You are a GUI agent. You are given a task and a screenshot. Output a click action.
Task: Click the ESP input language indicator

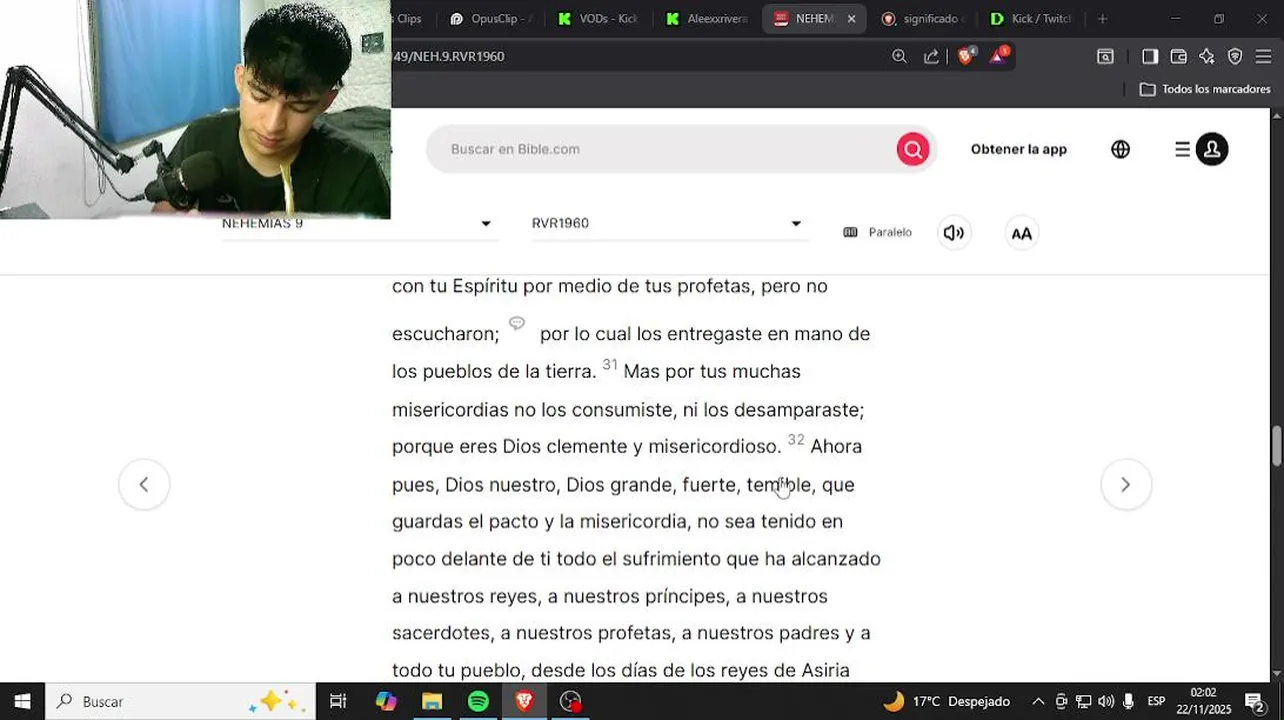click(x=1156, y=701)
